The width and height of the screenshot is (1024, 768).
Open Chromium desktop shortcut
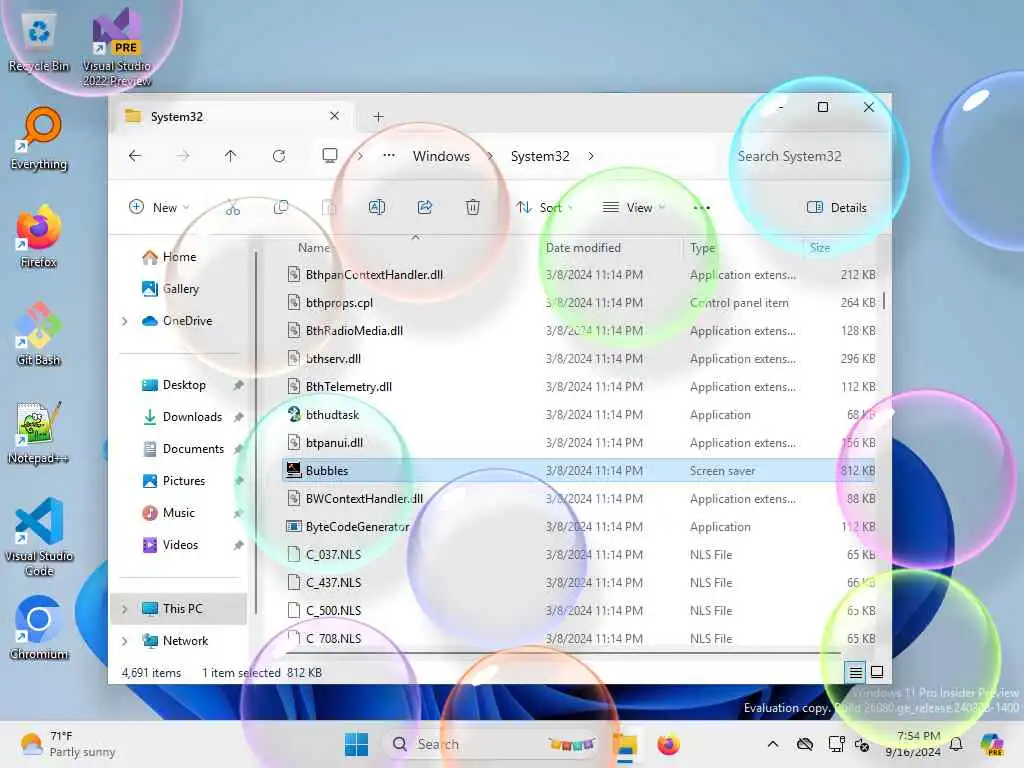coord(39,628)
